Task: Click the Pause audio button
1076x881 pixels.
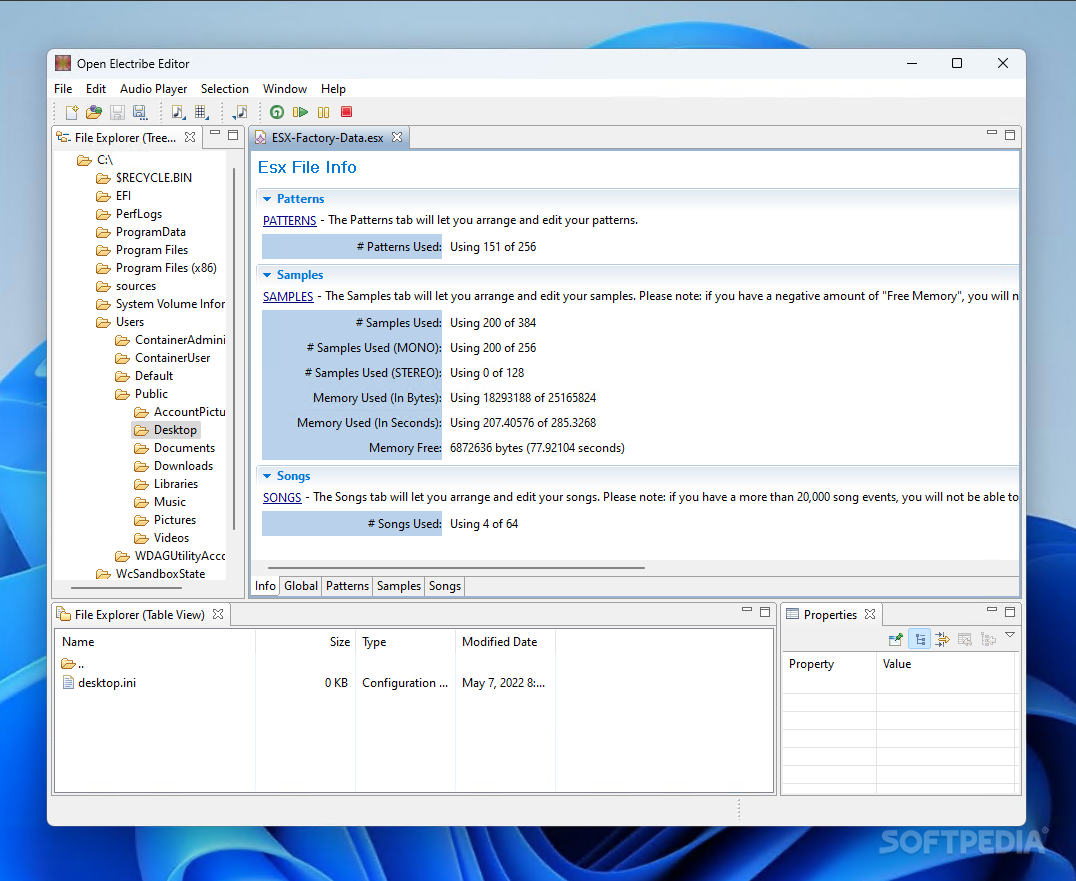Action: [323, 112]
